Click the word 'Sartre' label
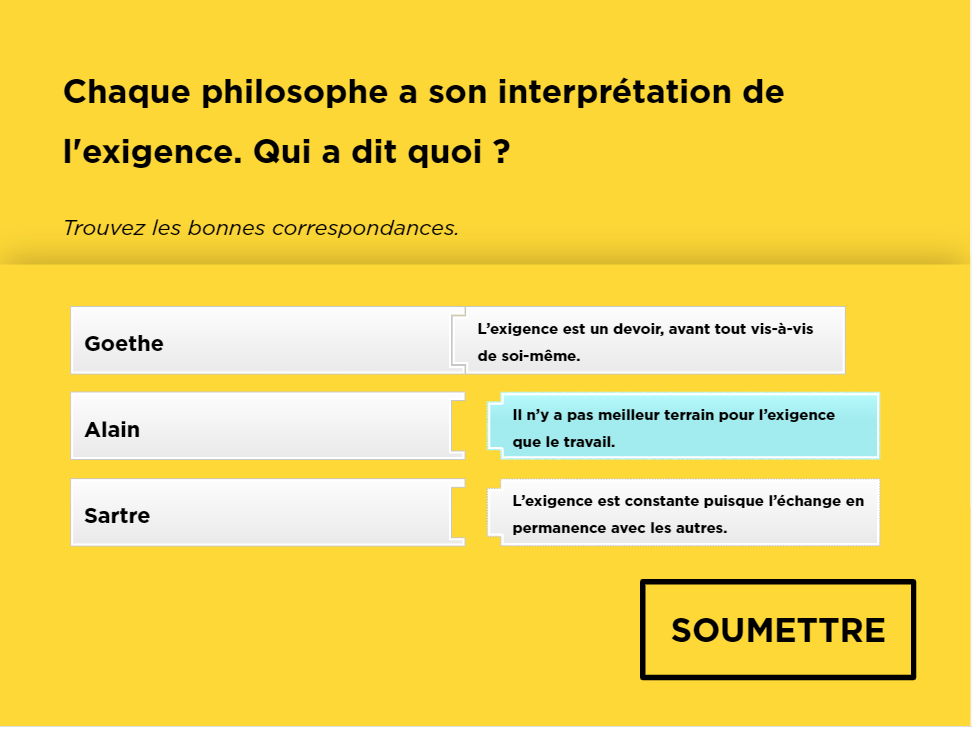 click(x=117, y=516)
